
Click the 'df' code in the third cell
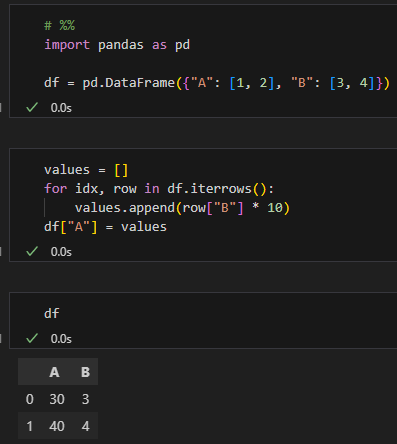(x=52, y=313)
